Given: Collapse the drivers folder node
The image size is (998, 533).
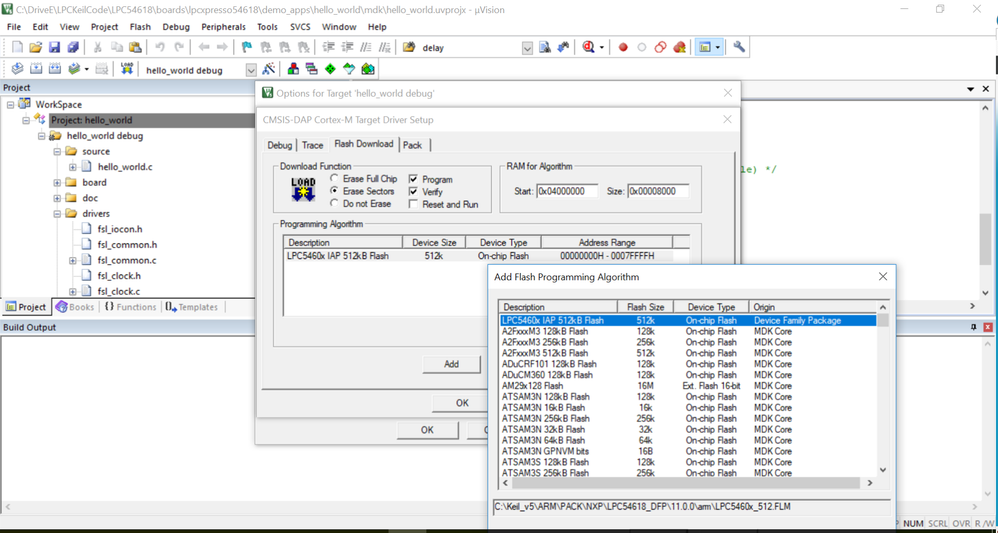Looking at the screenshot, I should (57, 214).
